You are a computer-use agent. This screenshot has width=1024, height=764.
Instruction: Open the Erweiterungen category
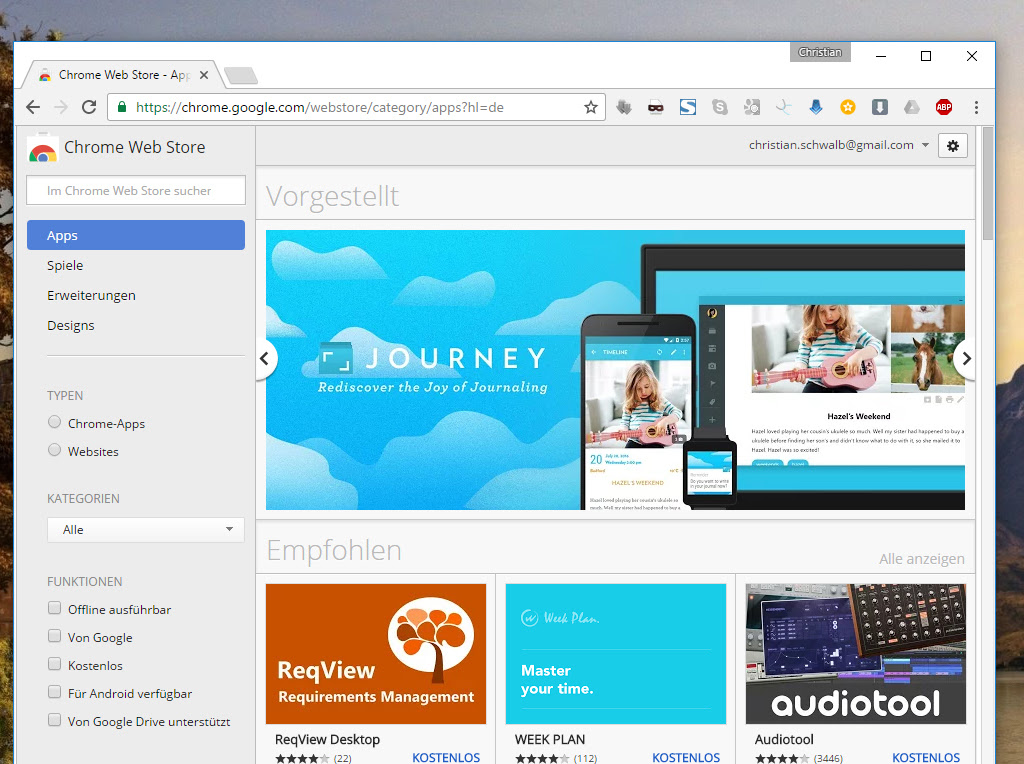click(x=91, y=295)
